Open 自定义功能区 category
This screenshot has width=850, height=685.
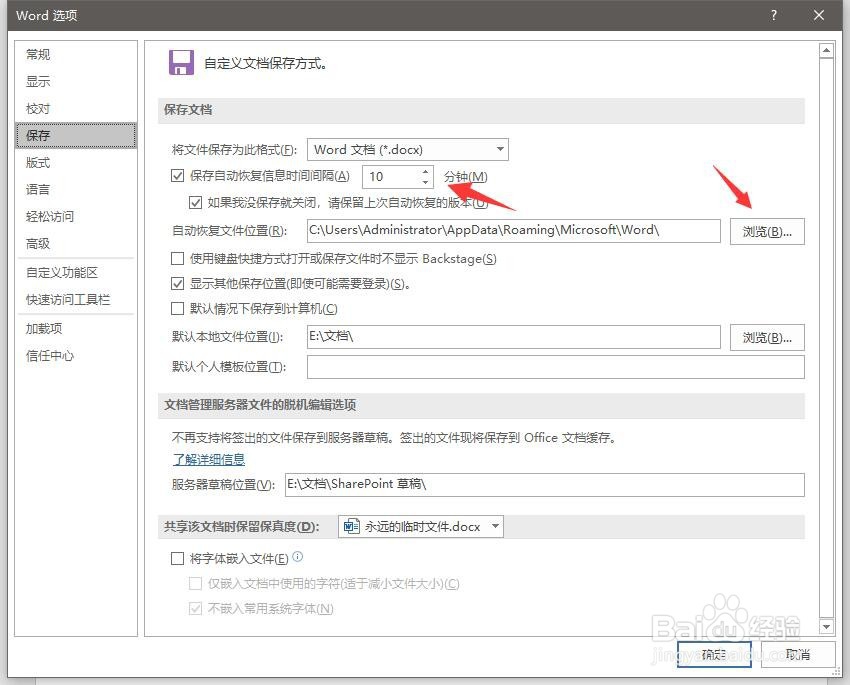76,273
